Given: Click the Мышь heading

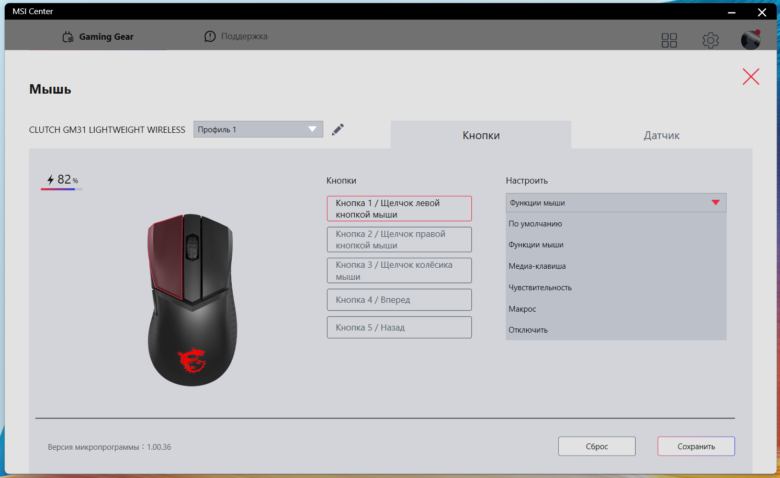Looking at the screenshot, I should point(50,90).
